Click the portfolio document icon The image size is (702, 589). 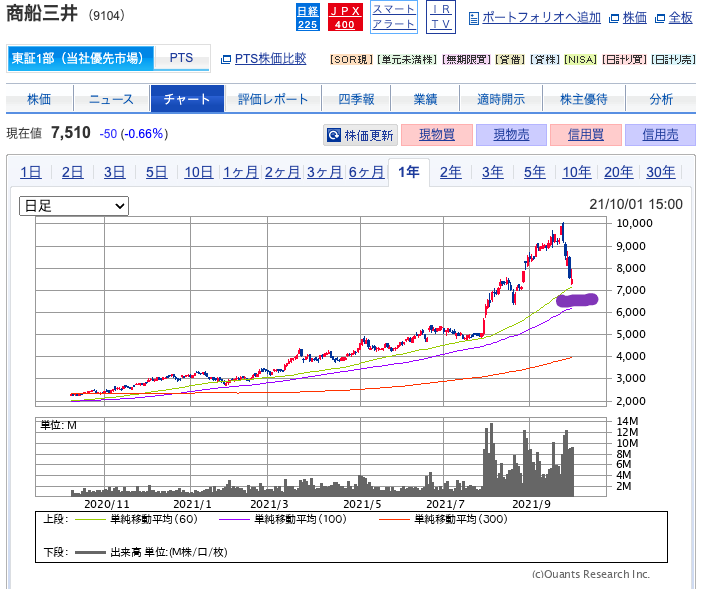[473, 18]
